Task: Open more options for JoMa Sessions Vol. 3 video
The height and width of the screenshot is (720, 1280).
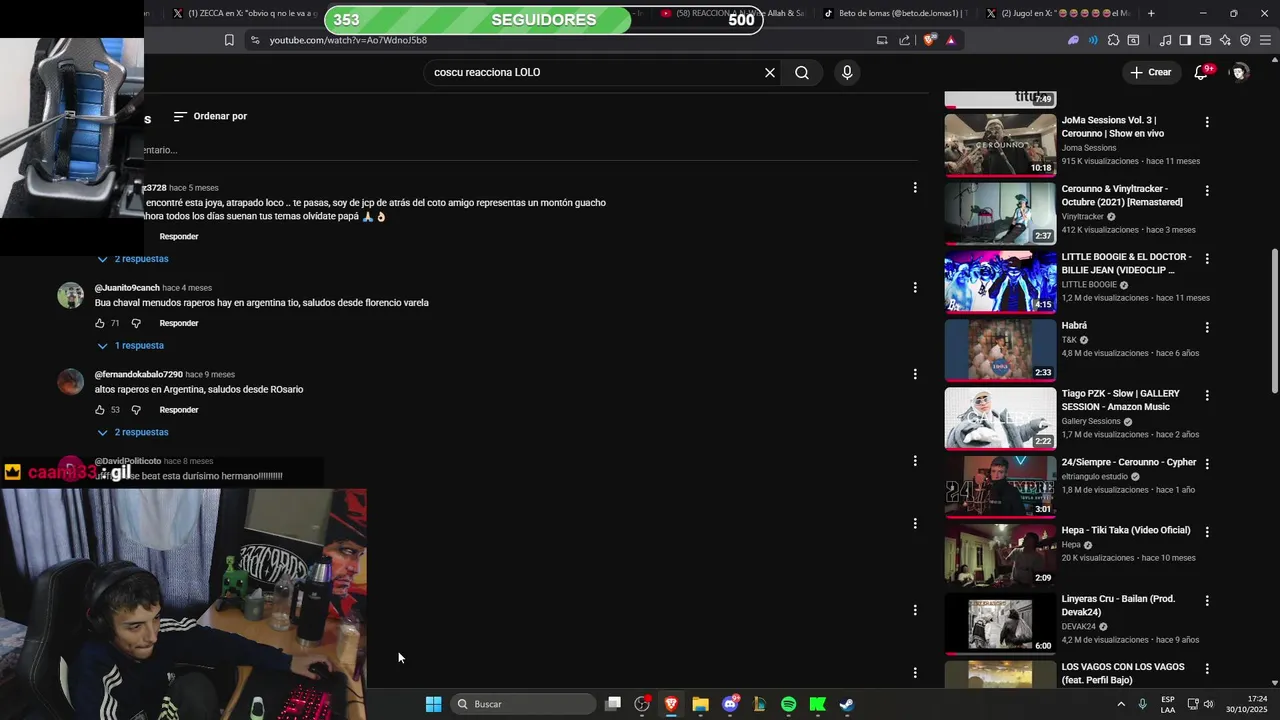Action: pyautogui.click(x=1207, y=122)
